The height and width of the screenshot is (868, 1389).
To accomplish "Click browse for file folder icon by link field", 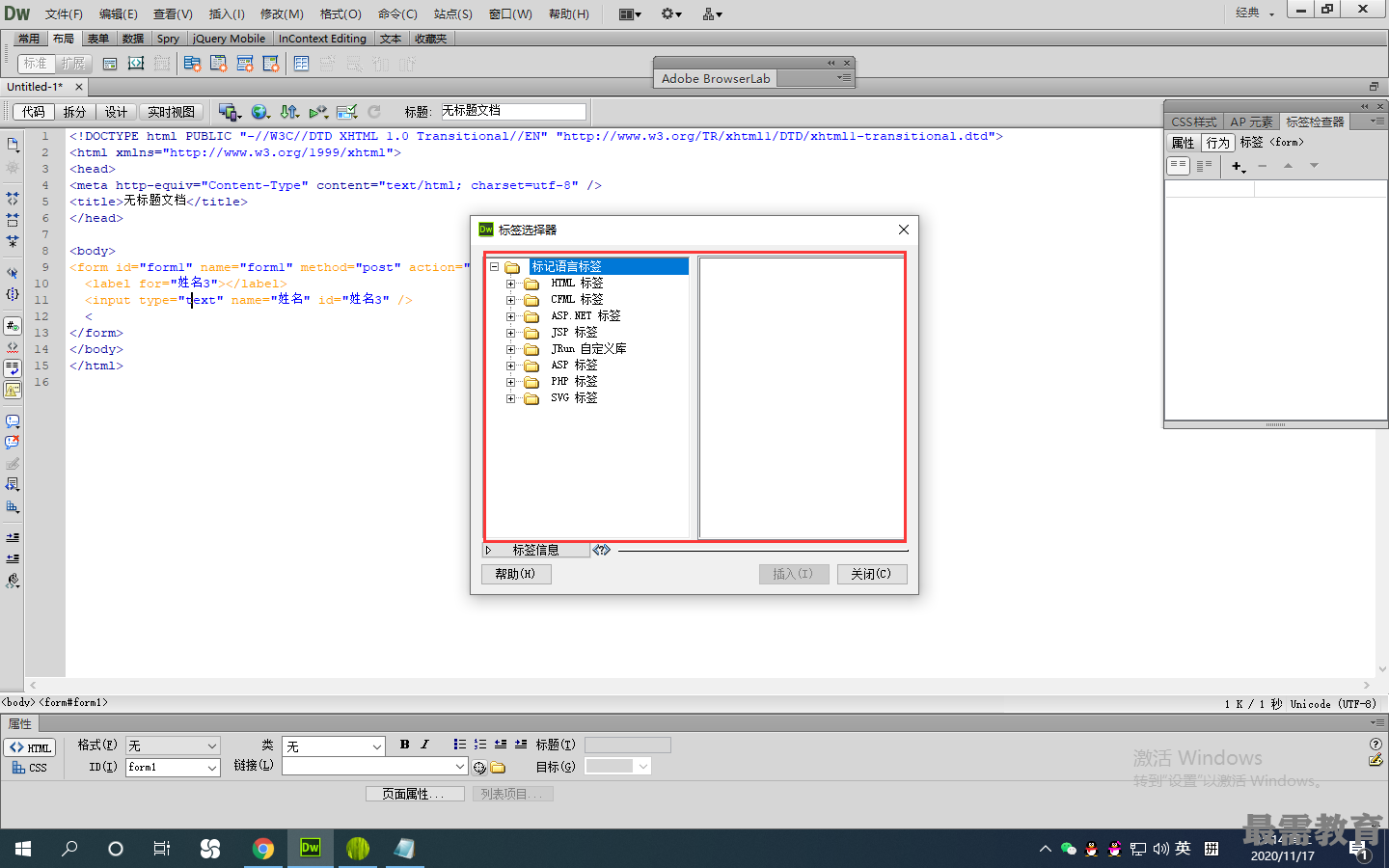I will (x=498, y=768).
